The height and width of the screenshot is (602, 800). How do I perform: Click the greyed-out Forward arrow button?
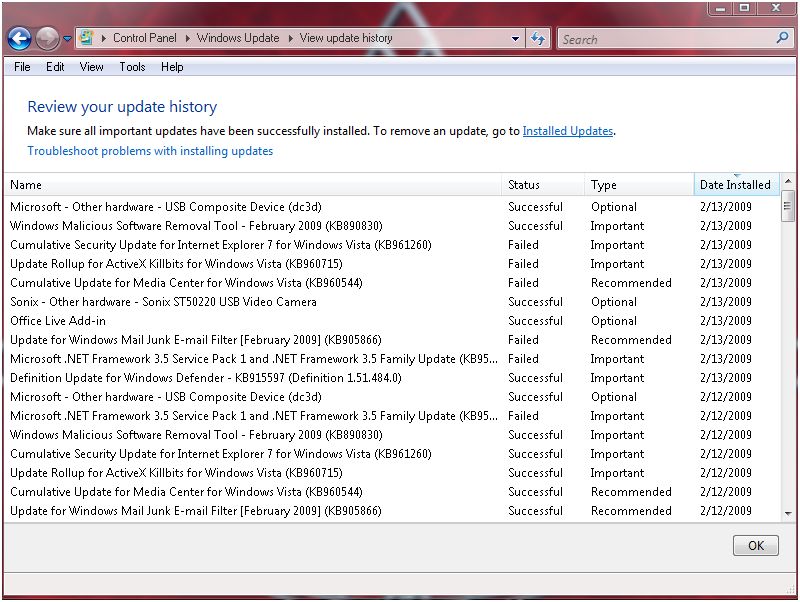click(x=47, y=38)
